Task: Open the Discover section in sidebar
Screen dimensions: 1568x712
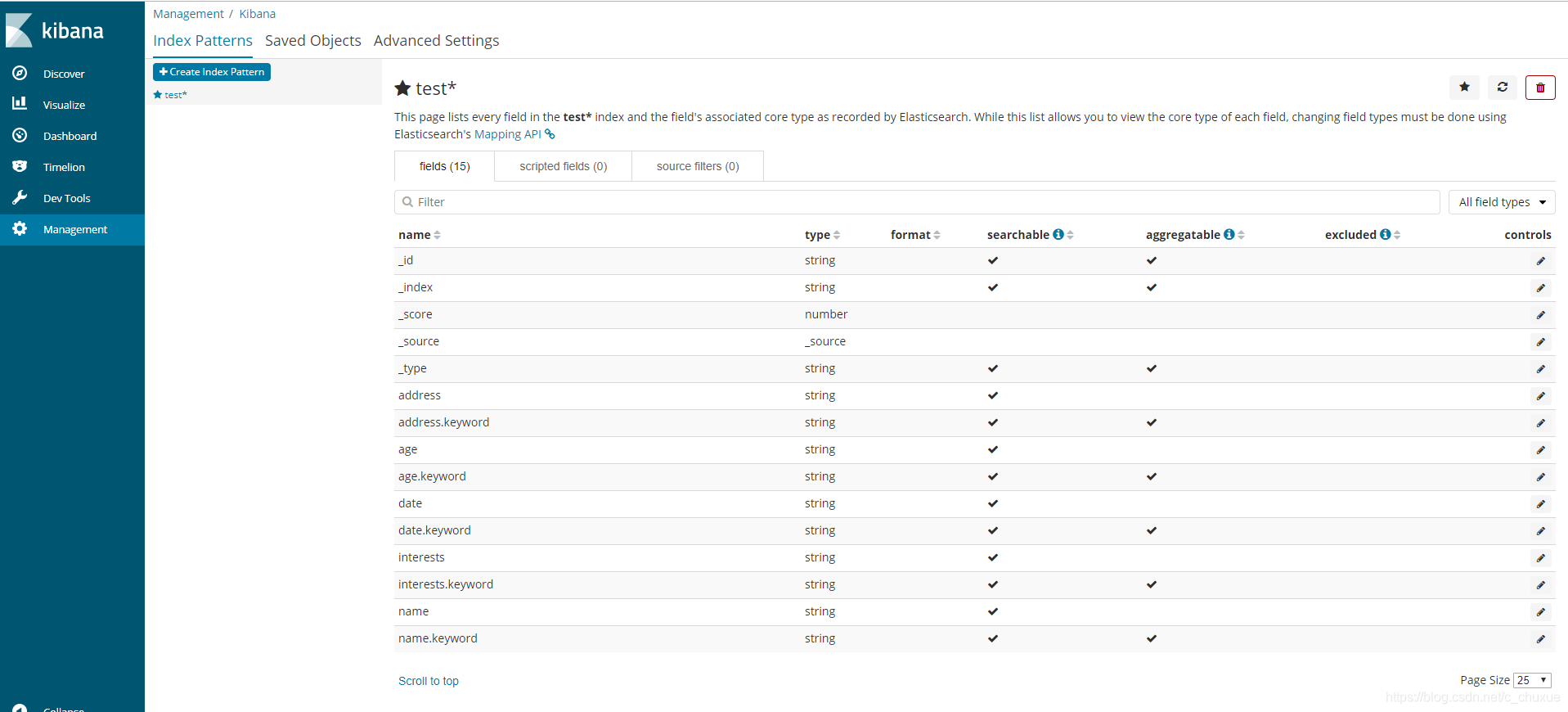Action: 72,74
